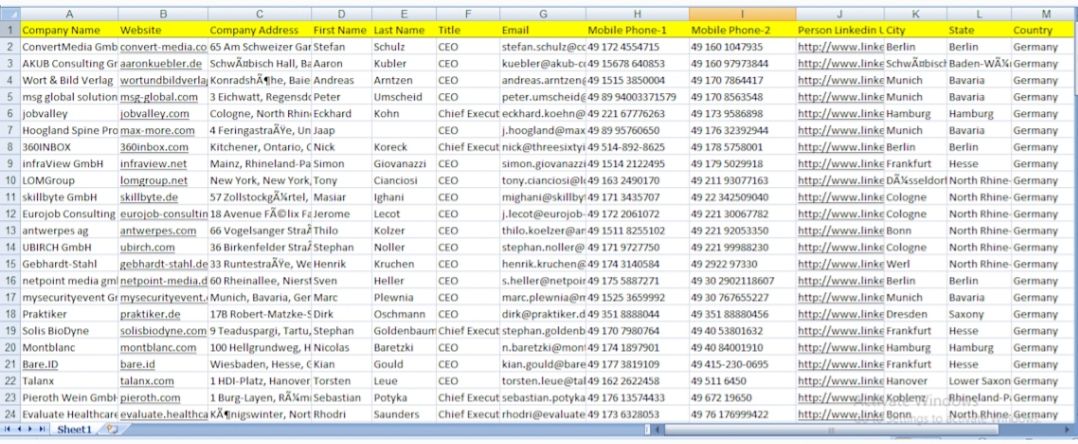Select row 12 header

(10, 214)
